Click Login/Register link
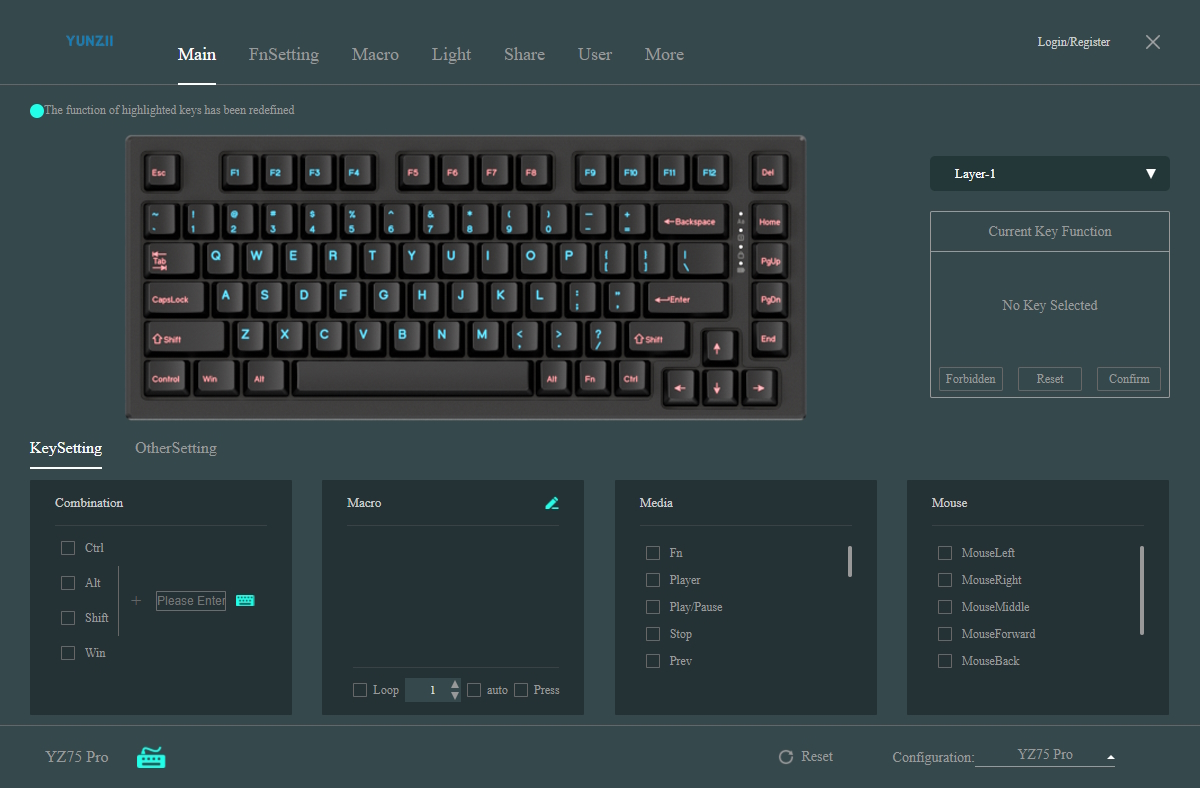The height and width of the screenshot is (788, 1200). coord(1074,42)
